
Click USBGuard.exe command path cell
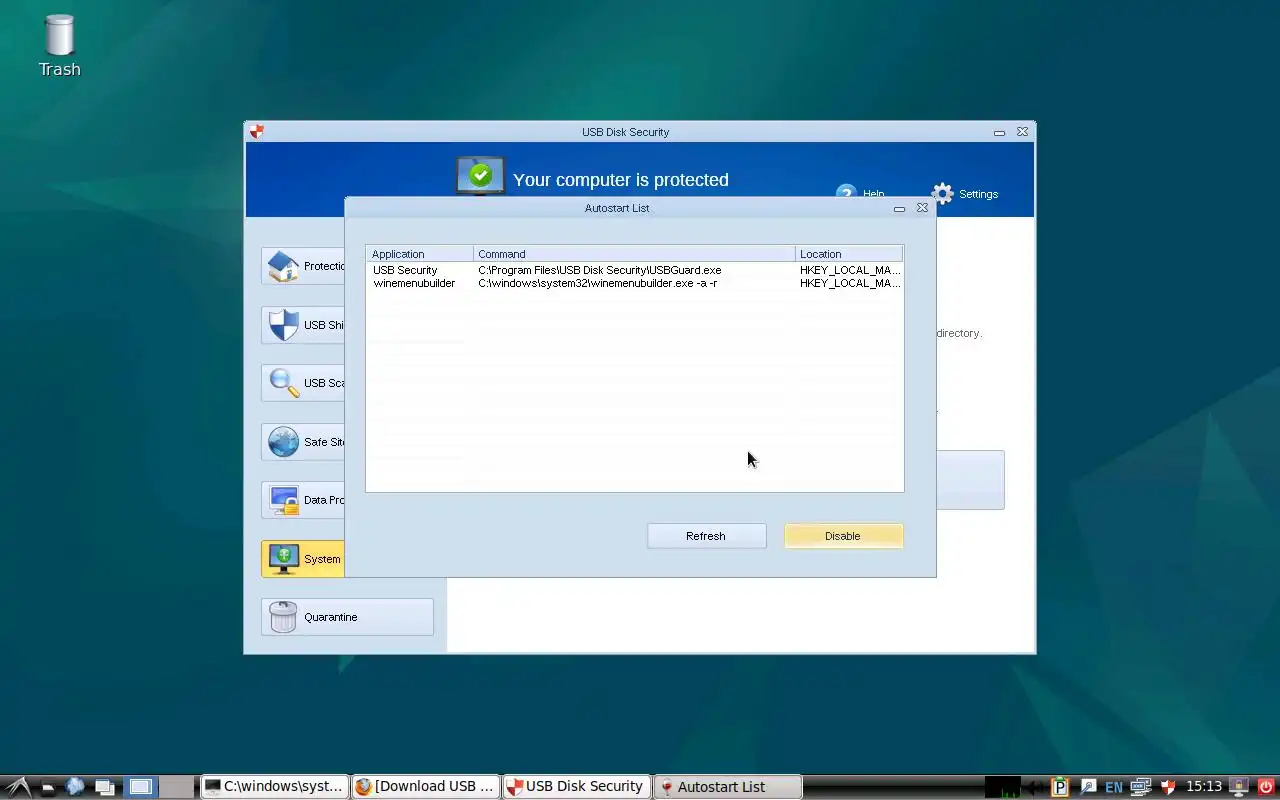coord(600,270)
